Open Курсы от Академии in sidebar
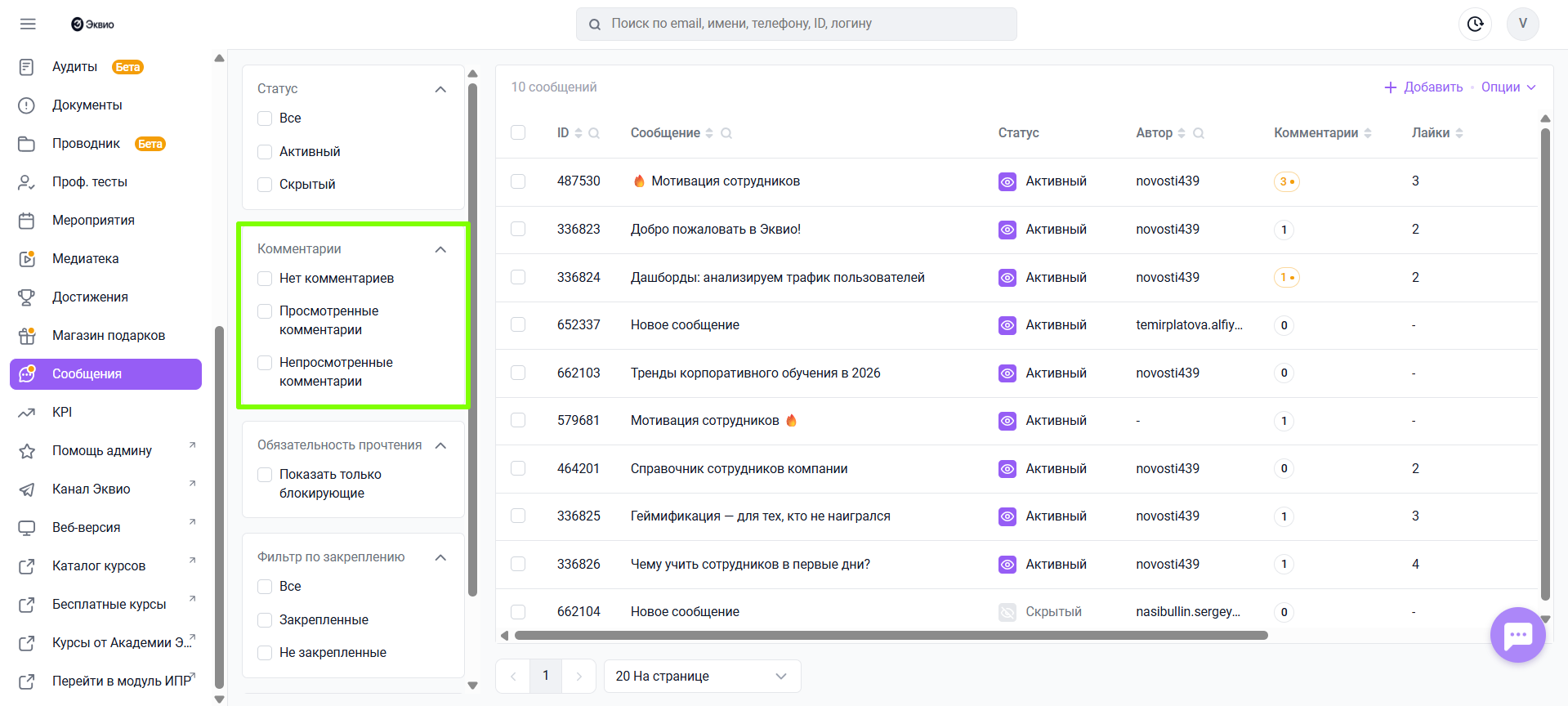This screenshot has width=1568, height=706. 105,643
